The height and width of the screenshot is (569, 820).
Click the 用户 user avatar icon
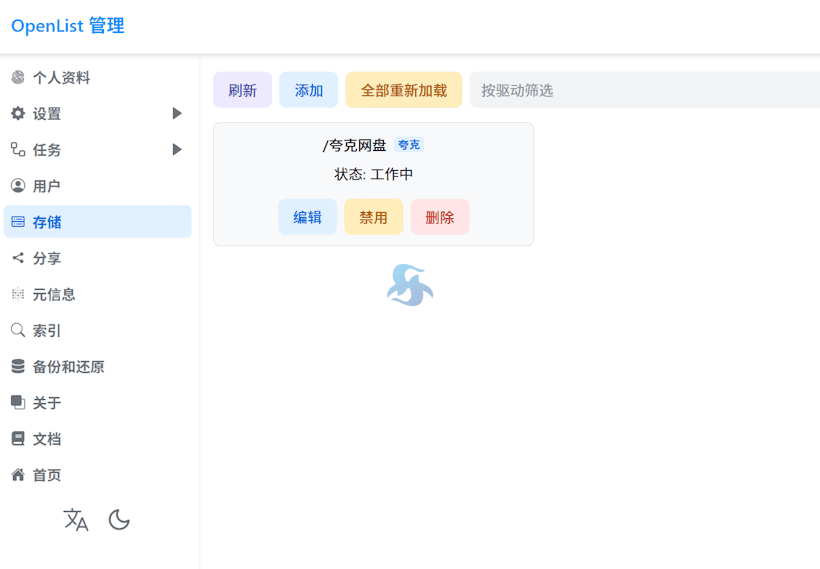pyautogui.click(x=18, y=186)
